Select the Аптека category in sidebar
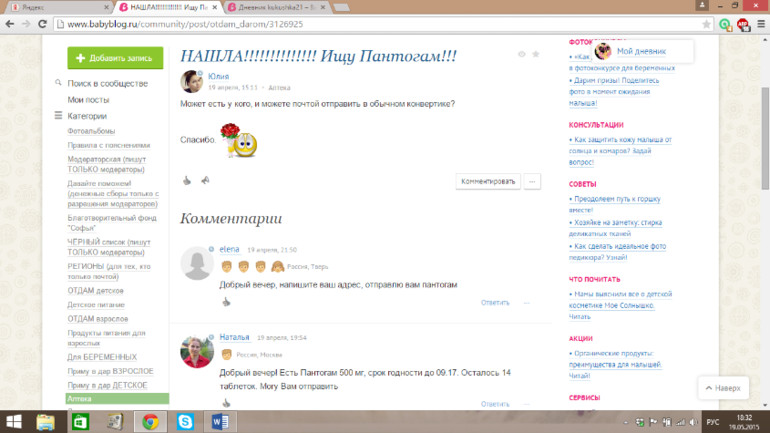Image resolution: width=770 pixels, height=433 pixels. coord(79,398)
